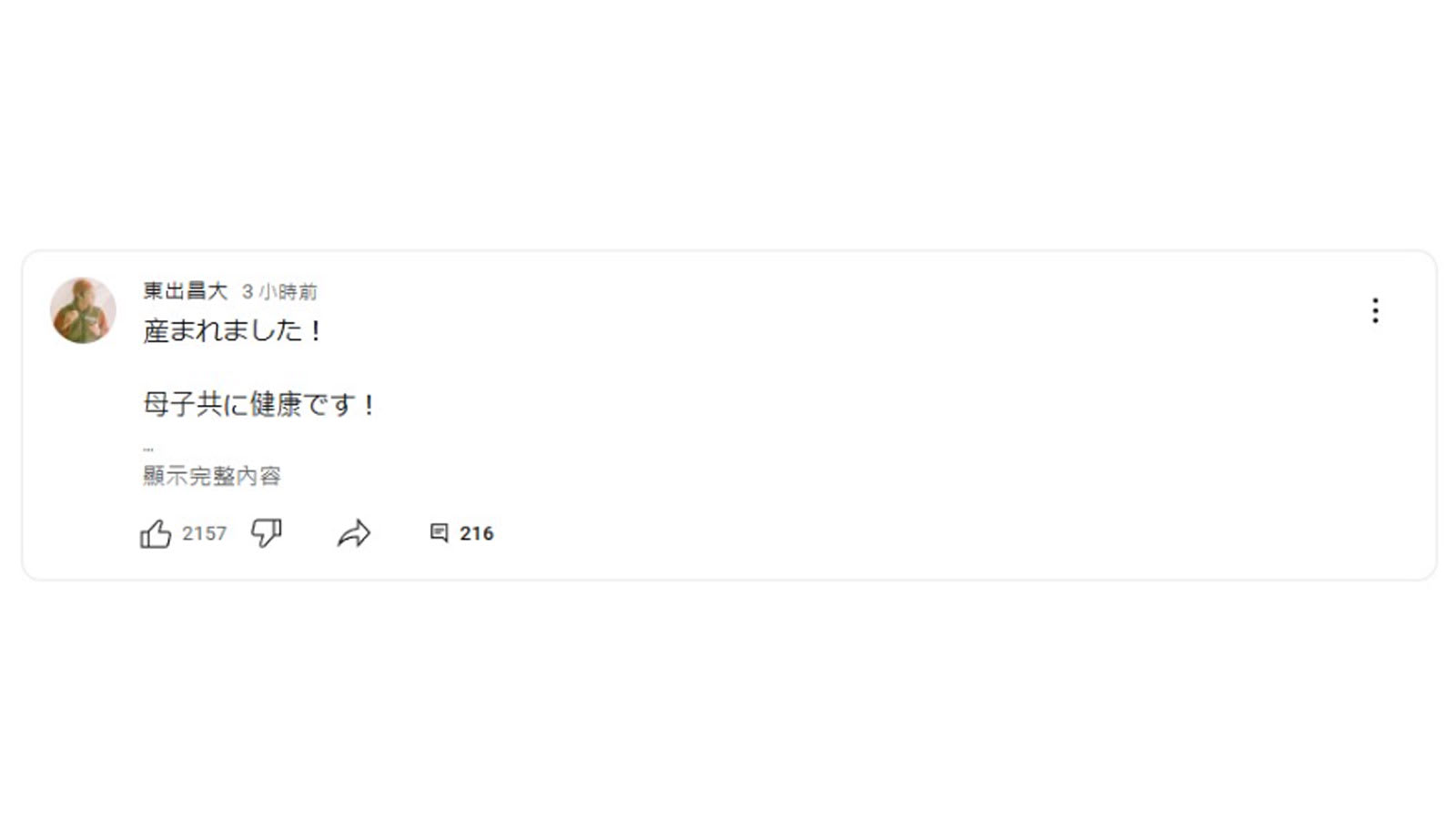Image resolution: width=1456 pixels, height=819 pixels.
Task: View the 216 comments count
Action: (x=476, y=533)
